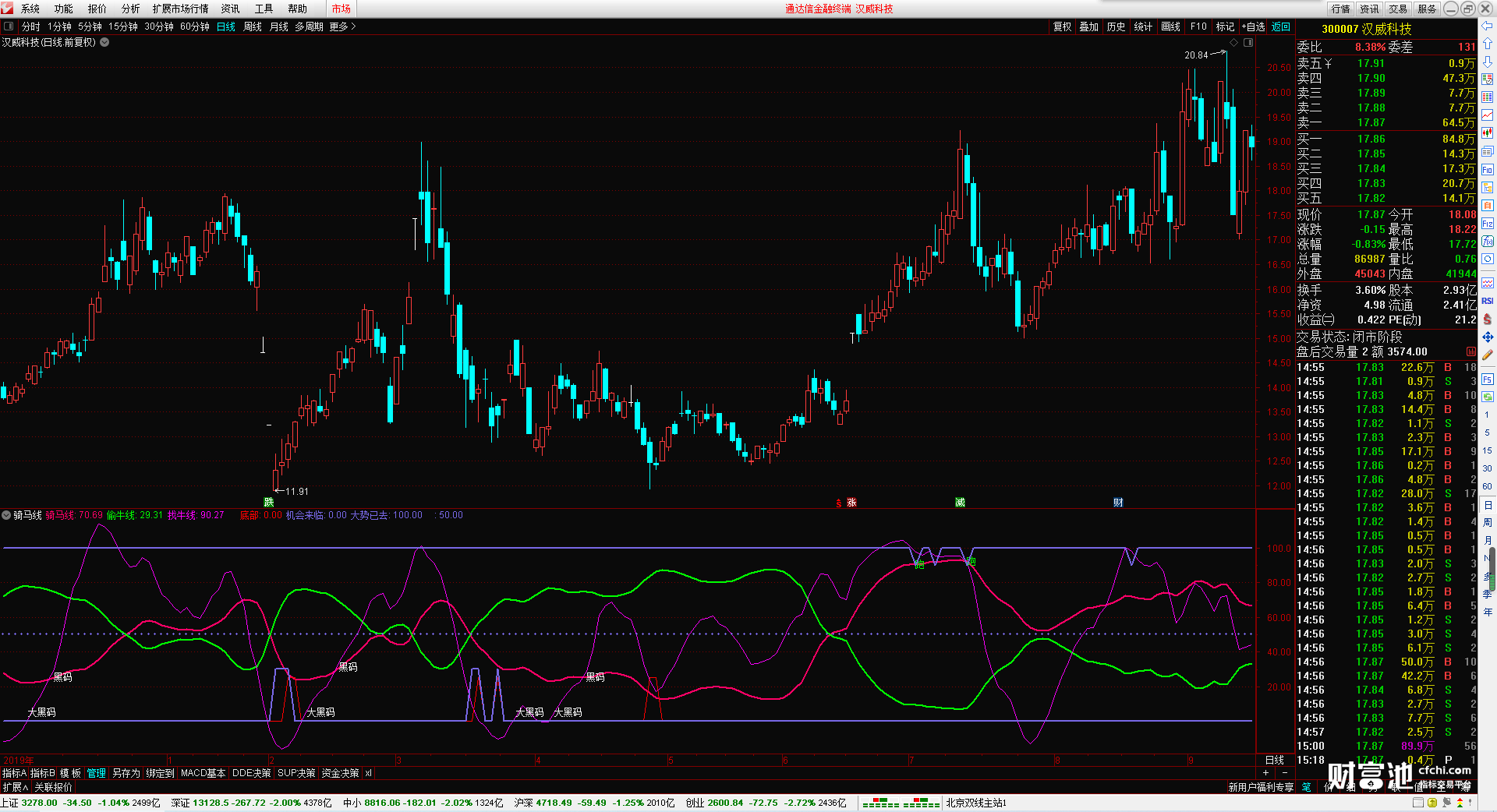Image resolution: width=1497 pixels, height=812 pixels.
Task: Expand the 骑马线 indicator dropdown arrow
Action: 6,515
